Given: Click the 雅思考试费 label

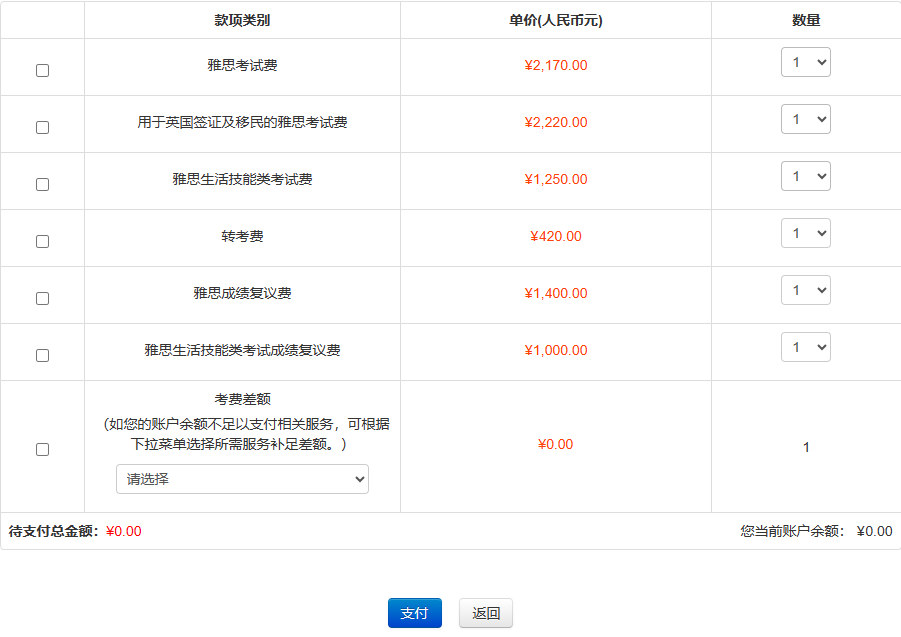Looking at the screenshot, I should click(242, 65).
